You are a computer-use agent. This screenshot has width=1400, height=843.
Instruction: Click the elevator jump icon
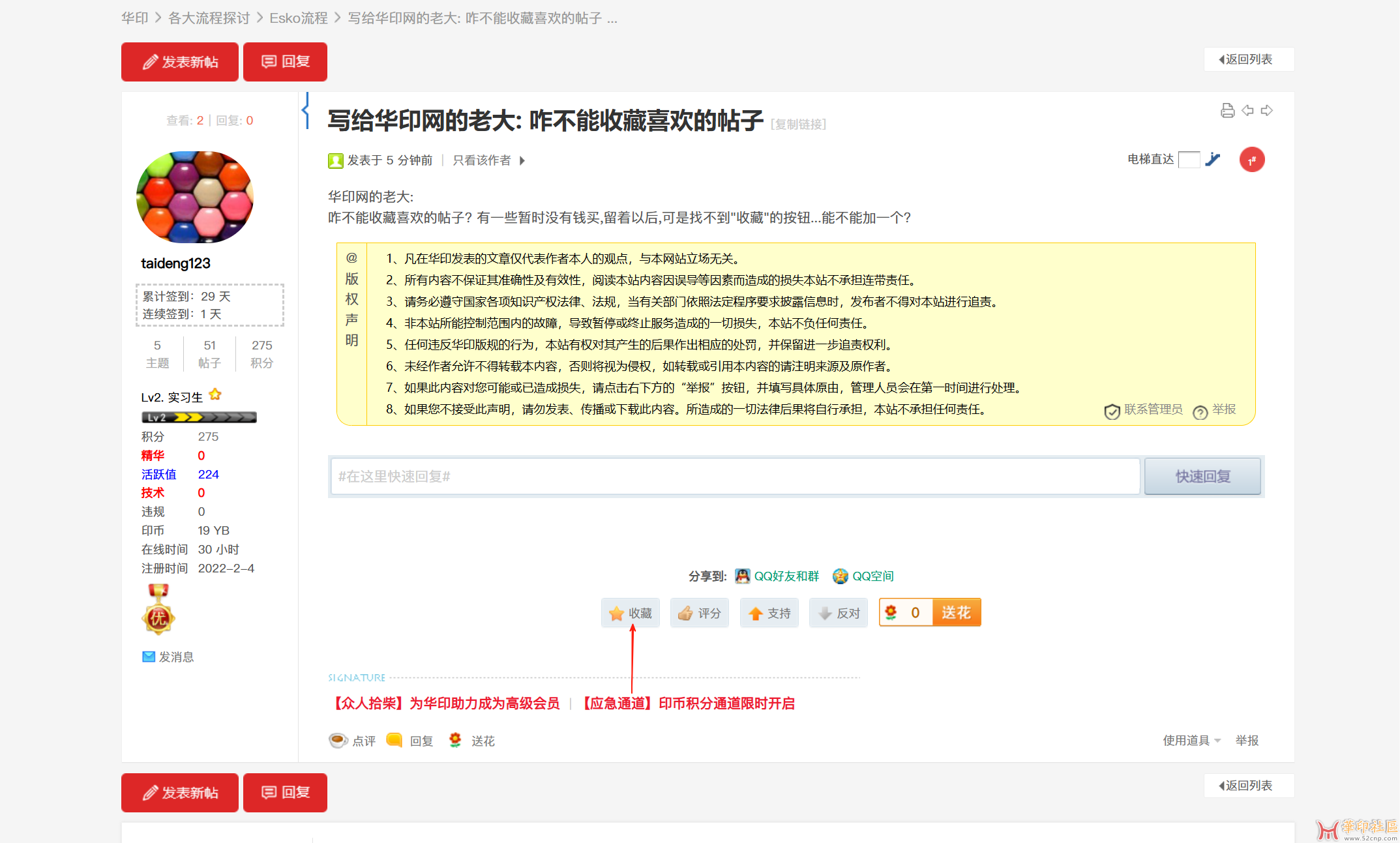click(1213, 160)
